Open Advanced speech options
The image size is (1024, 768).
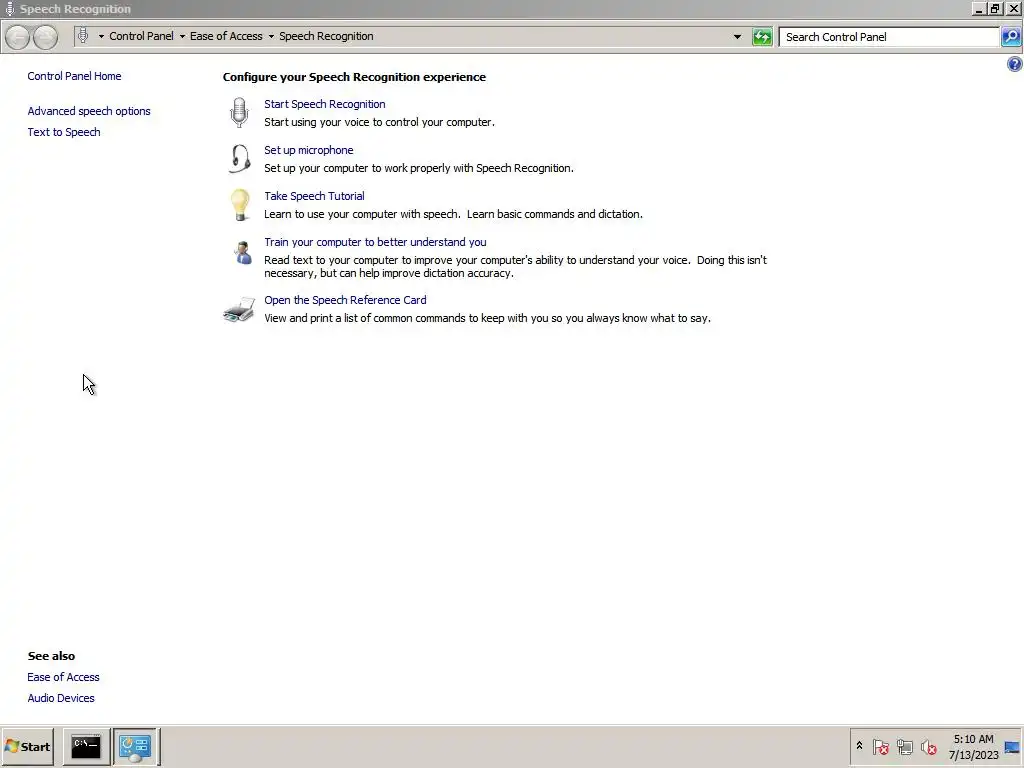[89, 111]
